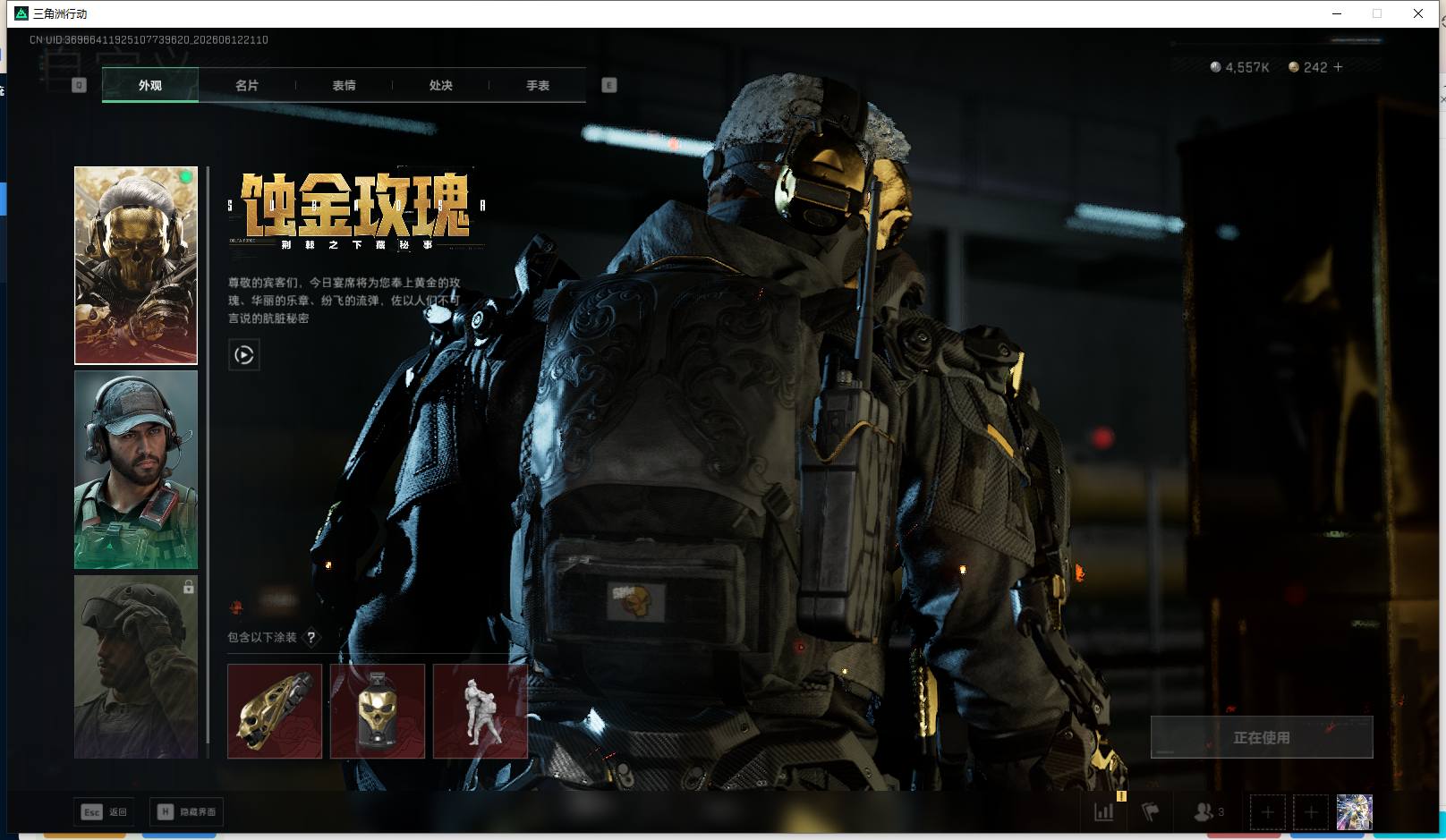Screen dimensions: 1446x840
Task: Click the skin description paragraph text
Action: pyautogui.click(x=344, y=301)
